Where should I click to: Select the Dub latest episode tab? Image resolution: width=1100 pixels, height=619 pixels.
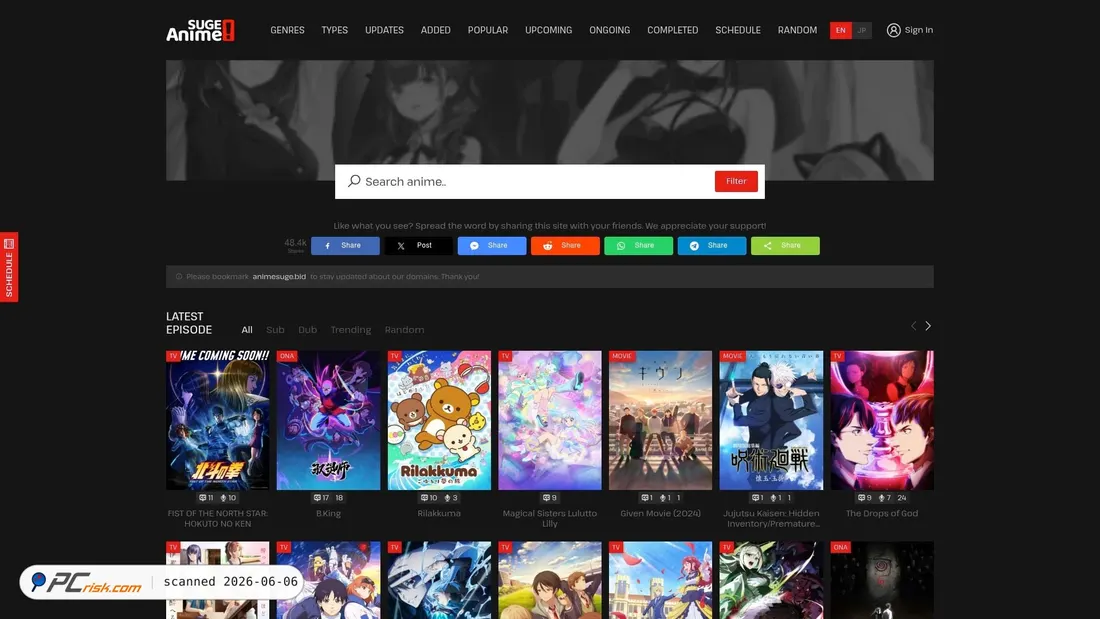click(x=307, y=330)
